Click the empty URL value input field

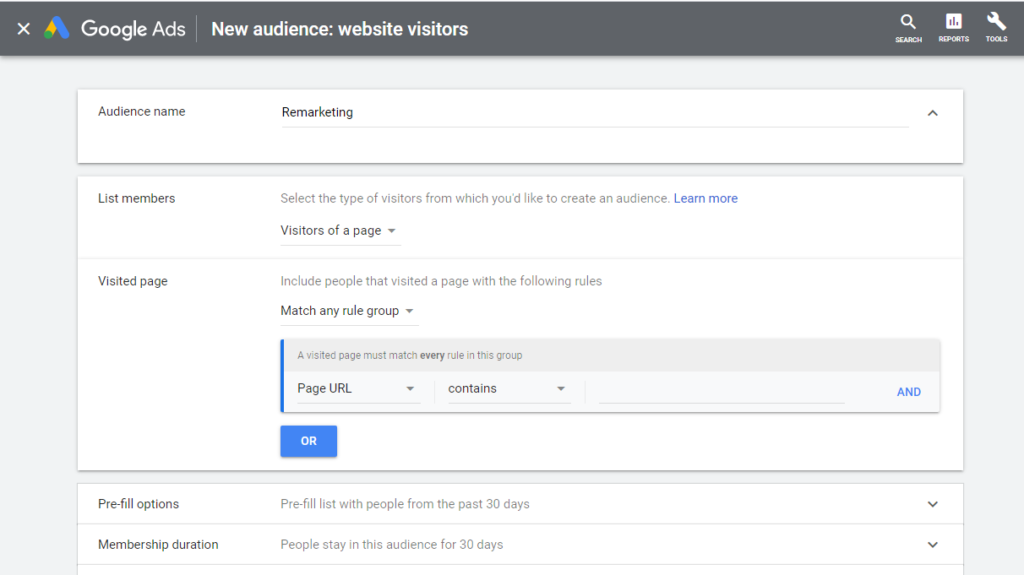click(720, 390)
